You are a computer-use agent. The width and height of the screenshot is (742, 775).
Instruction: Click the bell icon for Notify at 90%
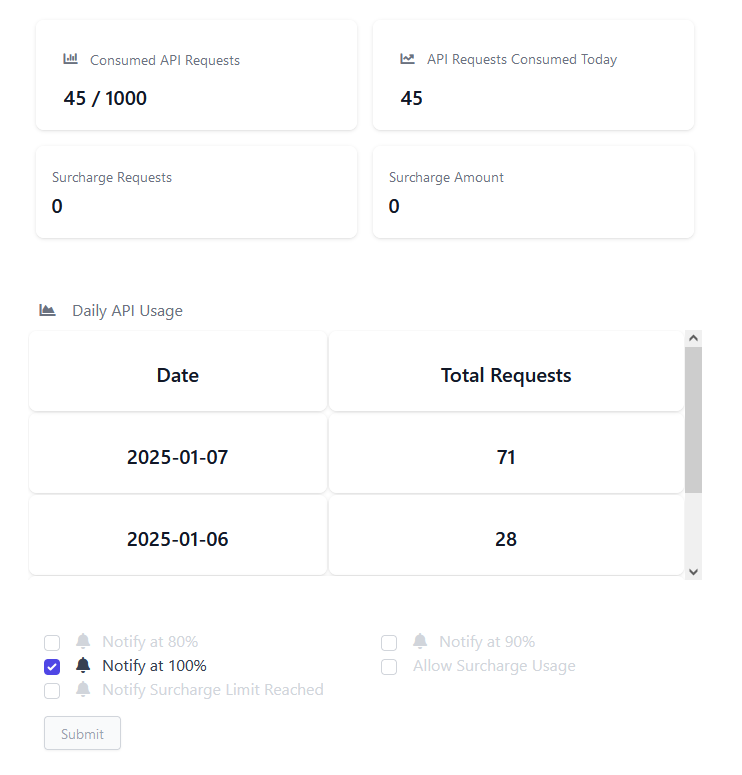[420, 641]
